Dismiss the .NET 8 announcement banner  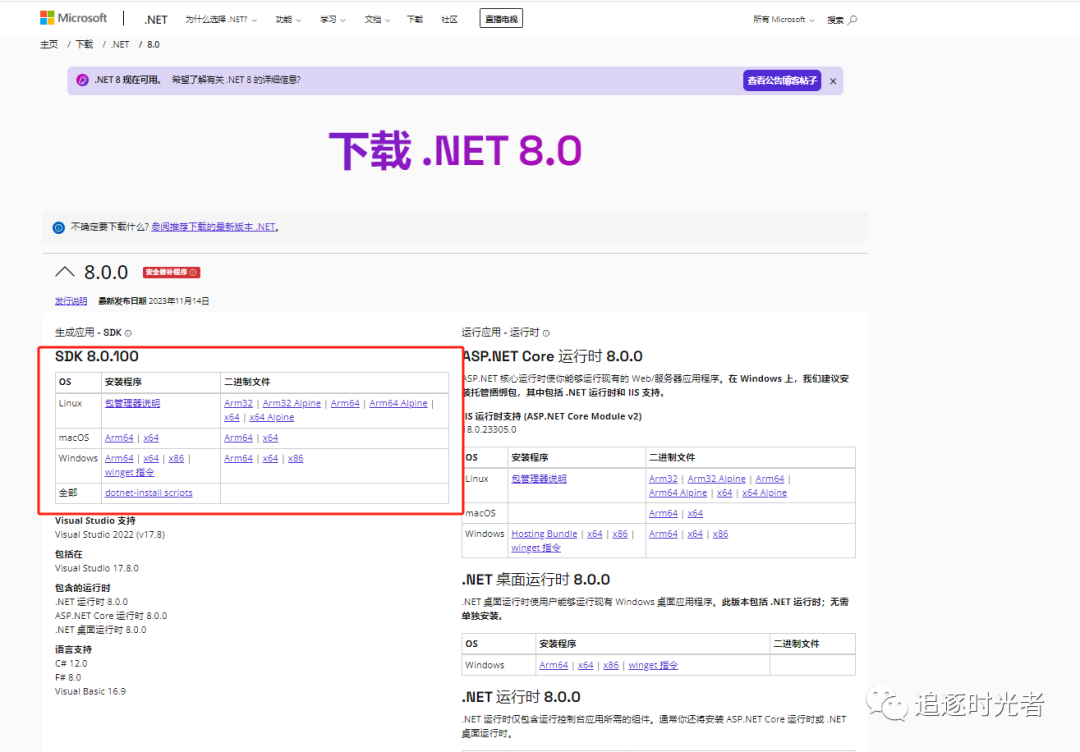click(x=833, y=81)
